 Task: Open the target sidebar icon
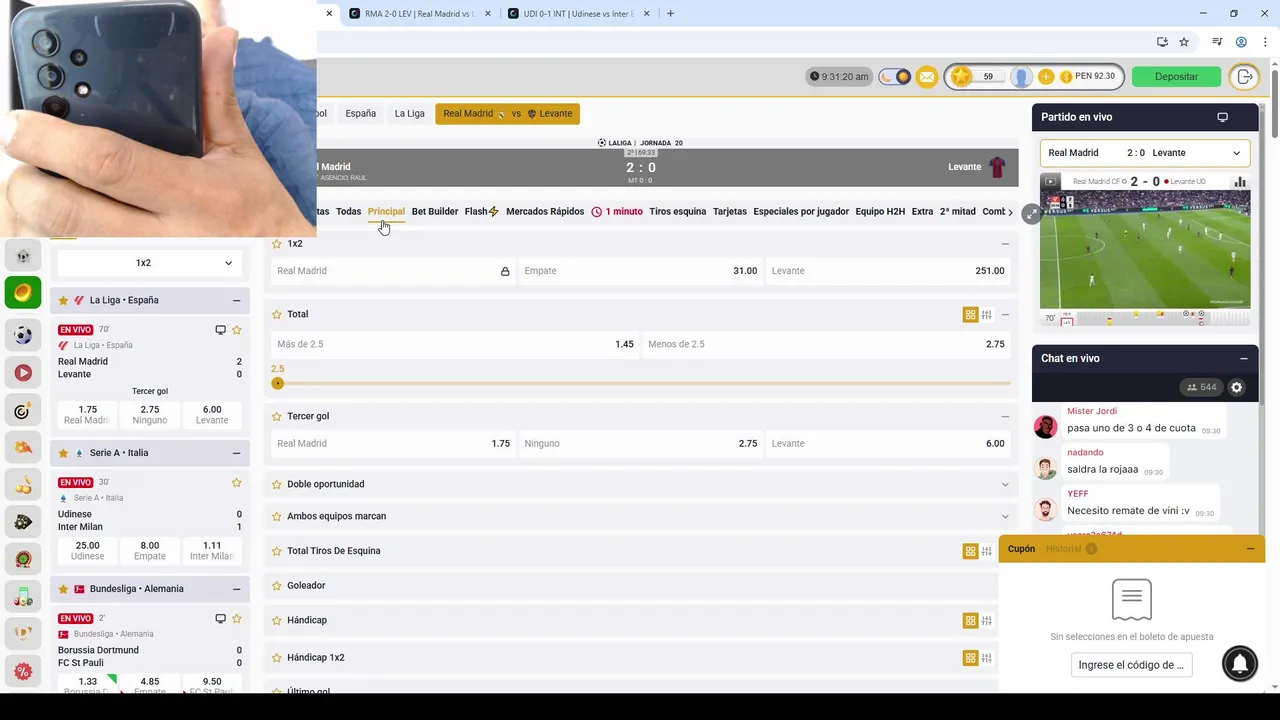[x=23, y=411]
